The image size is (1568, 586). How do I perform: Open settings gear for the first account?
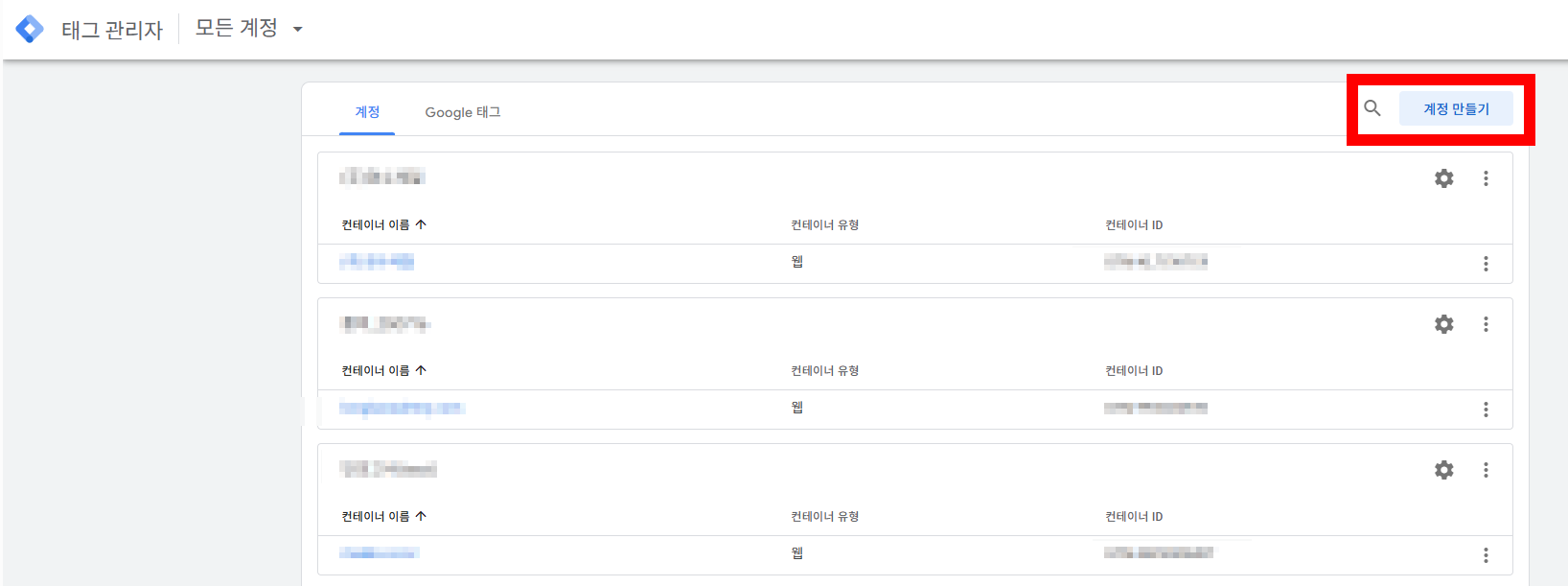[1444, 178]
